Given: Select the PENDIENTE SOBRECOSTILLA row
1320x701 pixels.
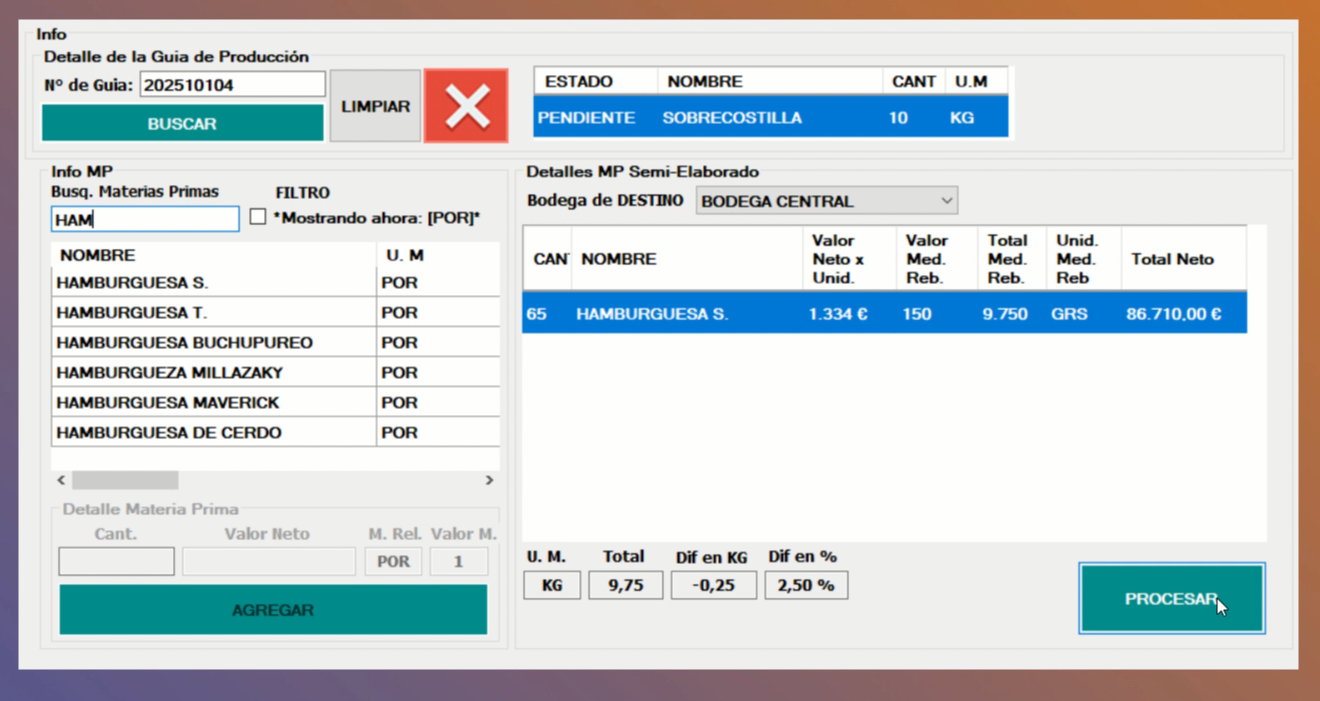Looking at the screenshot, I should pyautogui.click(x=770, y=118).
